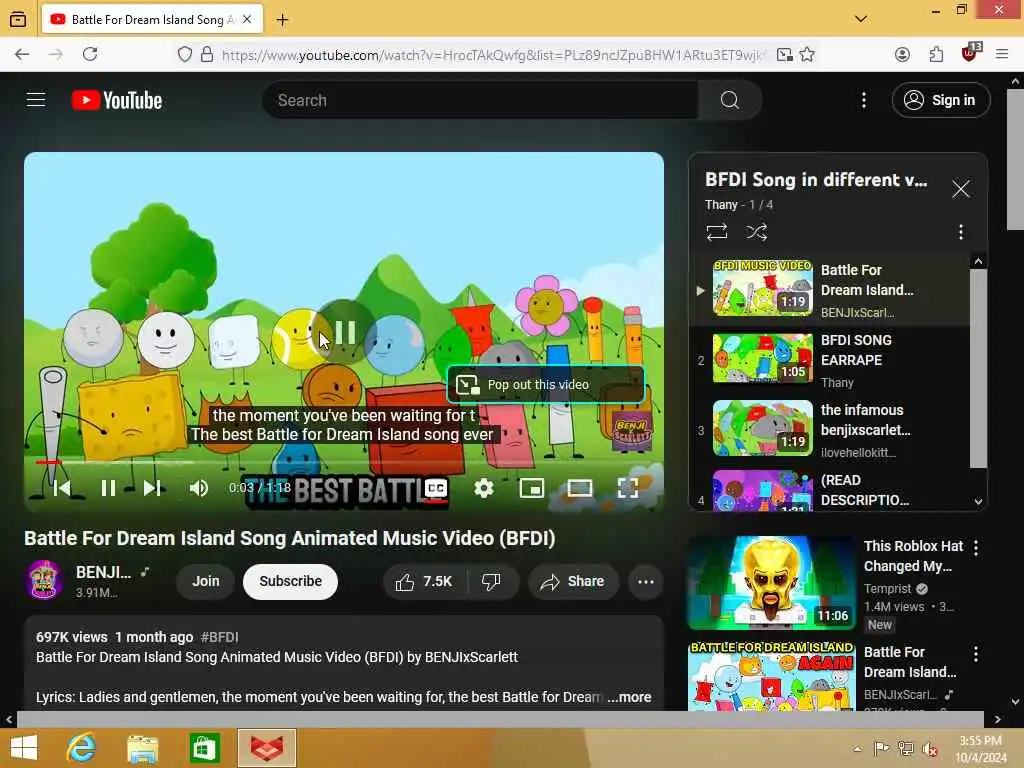Open Windows Start button
Viewport: 1024px width, 768px height.
24,748
